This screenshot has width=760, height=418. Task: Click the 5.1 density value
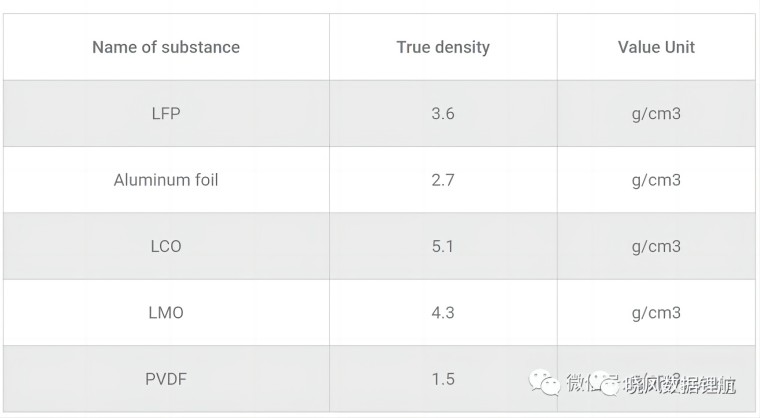[443, 246]
